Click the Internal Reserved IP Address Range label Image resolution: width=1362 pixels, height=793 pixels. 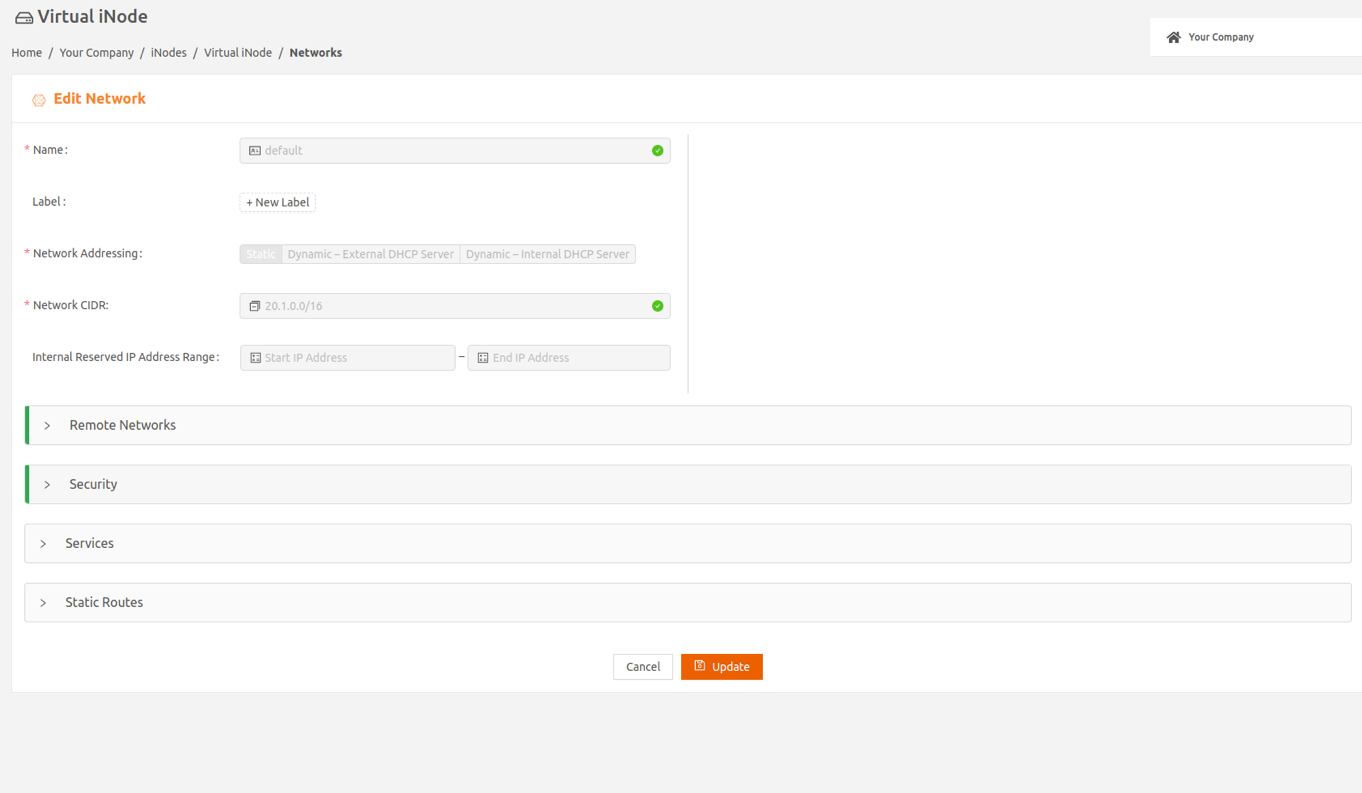(126, 357)
